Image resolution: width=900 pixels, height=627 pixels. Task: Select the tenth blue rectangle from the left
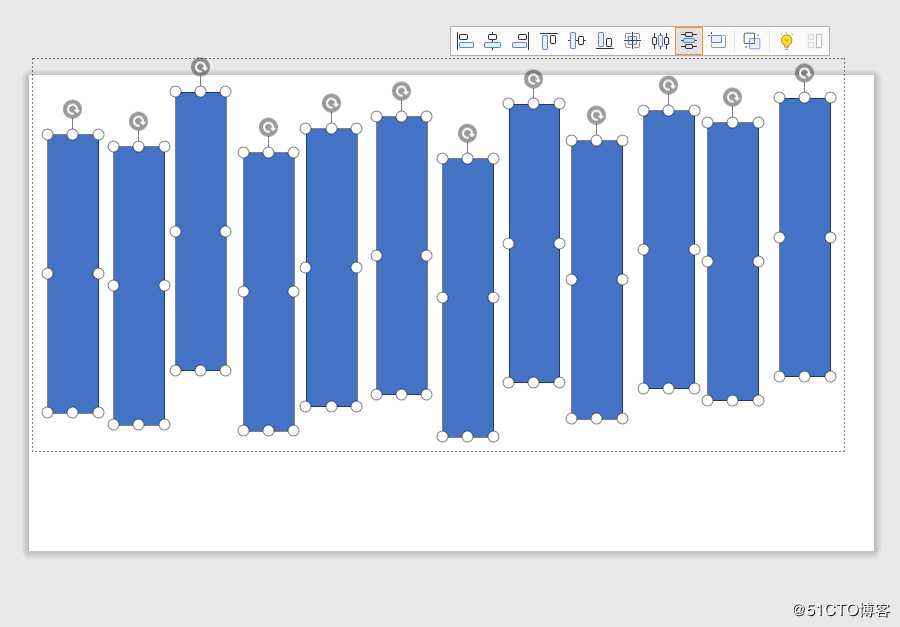pyautogui.click(x=669, y=249)
